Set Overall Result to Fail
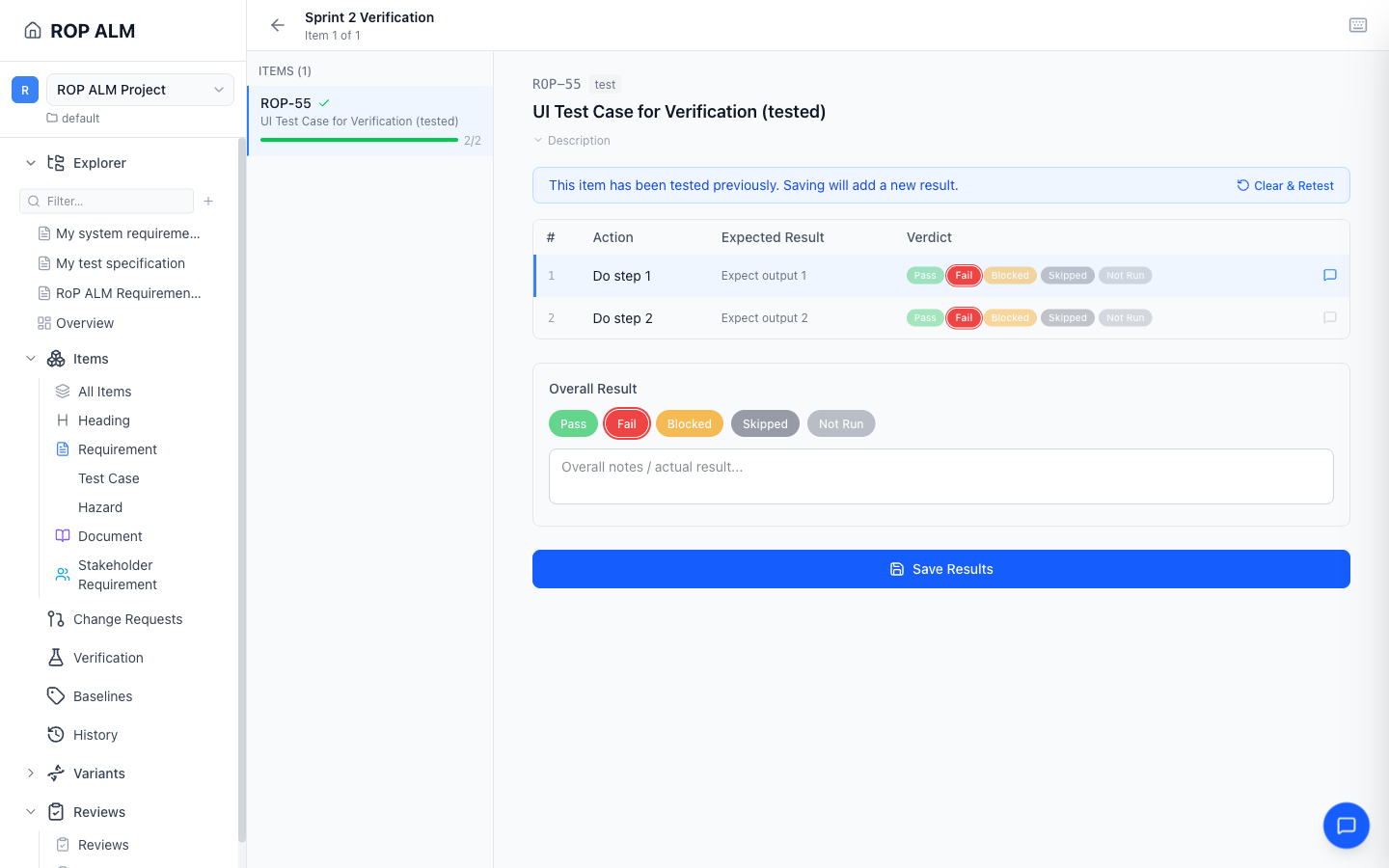Viewport: 1389px width, 868px height. point(627,423)
